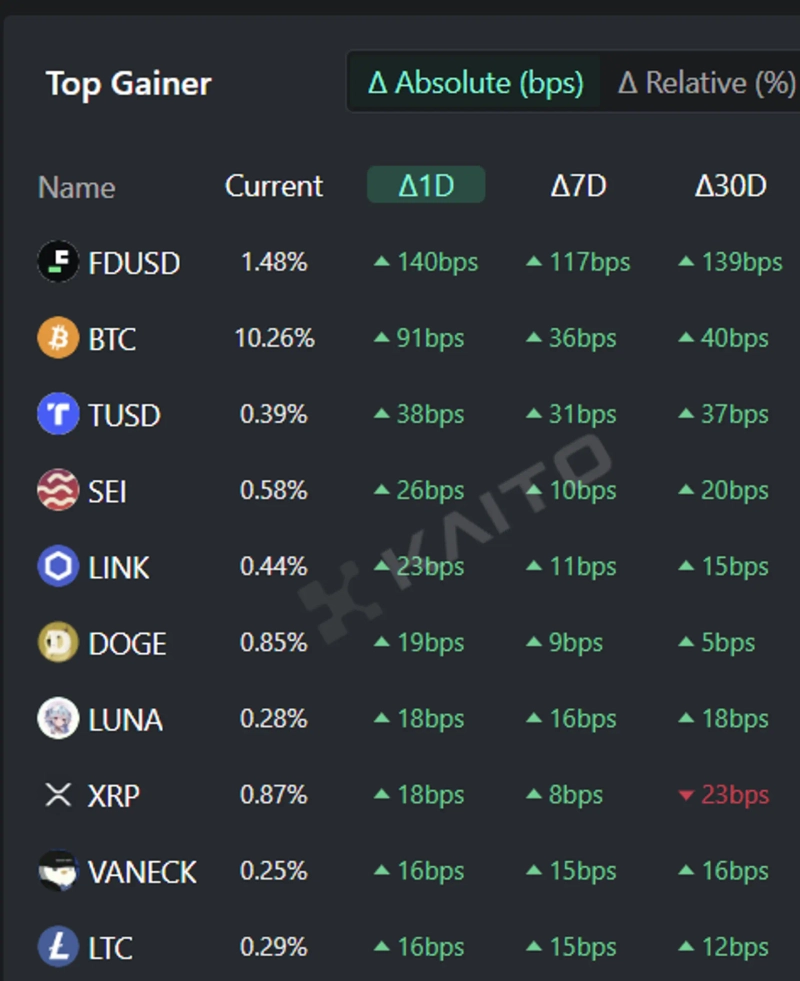This screenshot has height=981, width=800.
Task: Click BTC's 10.26% current value
Action: click(x=274, y=339)
